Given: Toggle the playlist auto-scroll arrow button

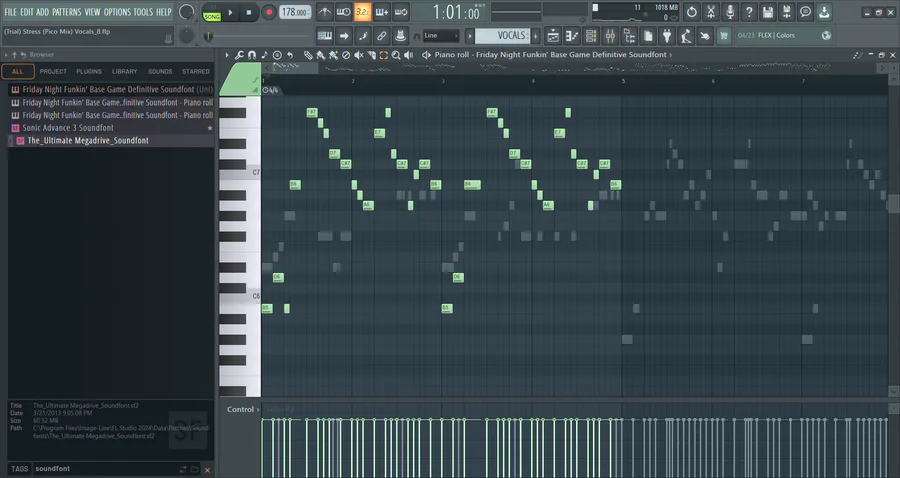Looking at the screenshot, I should click(x=343, y=36).
